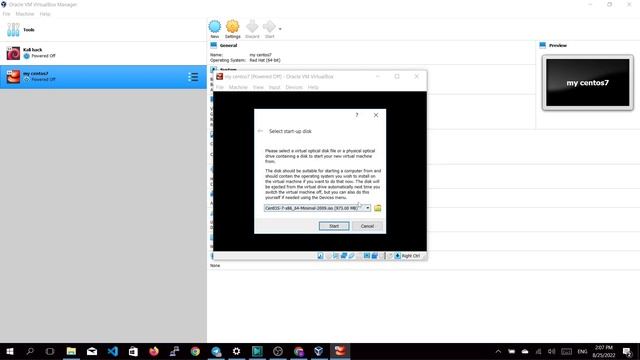Click the General section header
This screenshot has width=640, height=360.
coord(228,45)
